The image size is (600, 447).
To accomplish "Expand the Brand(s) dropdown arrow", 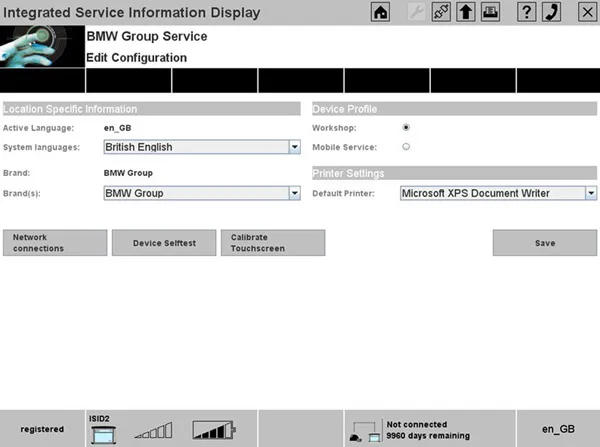I will (x=295, y=193).
